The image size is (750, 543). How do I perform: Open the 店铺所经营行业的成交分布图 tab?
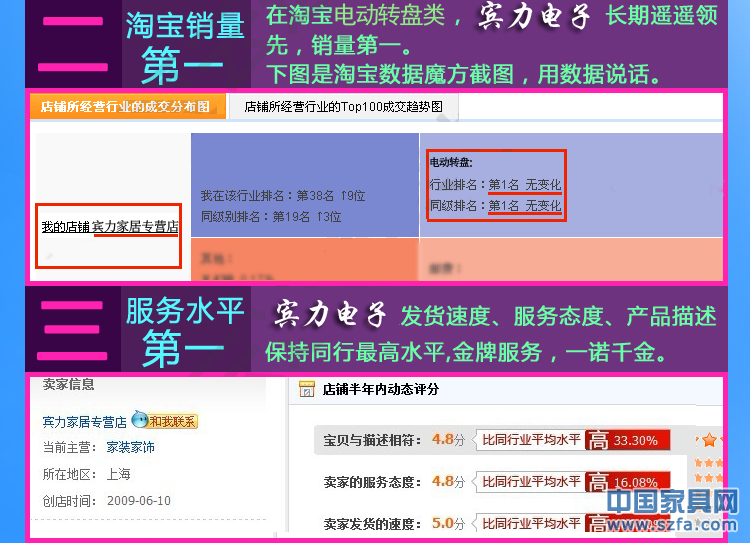pyautogui.click(x=126, y=106)
